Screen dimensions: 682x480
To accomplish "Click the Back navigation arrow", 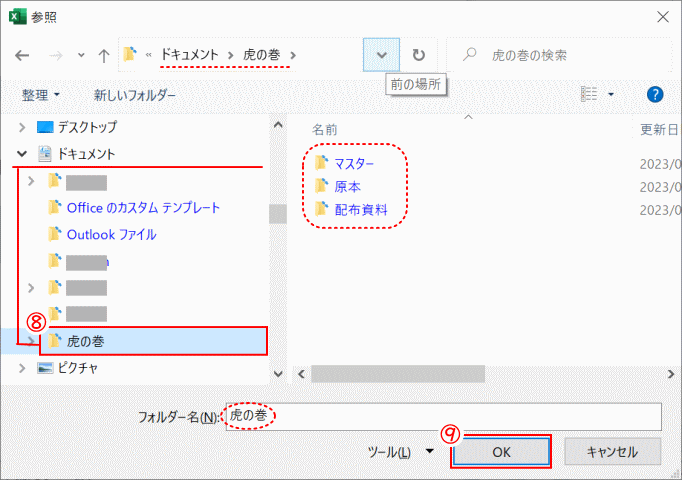I will pos(22,55).
